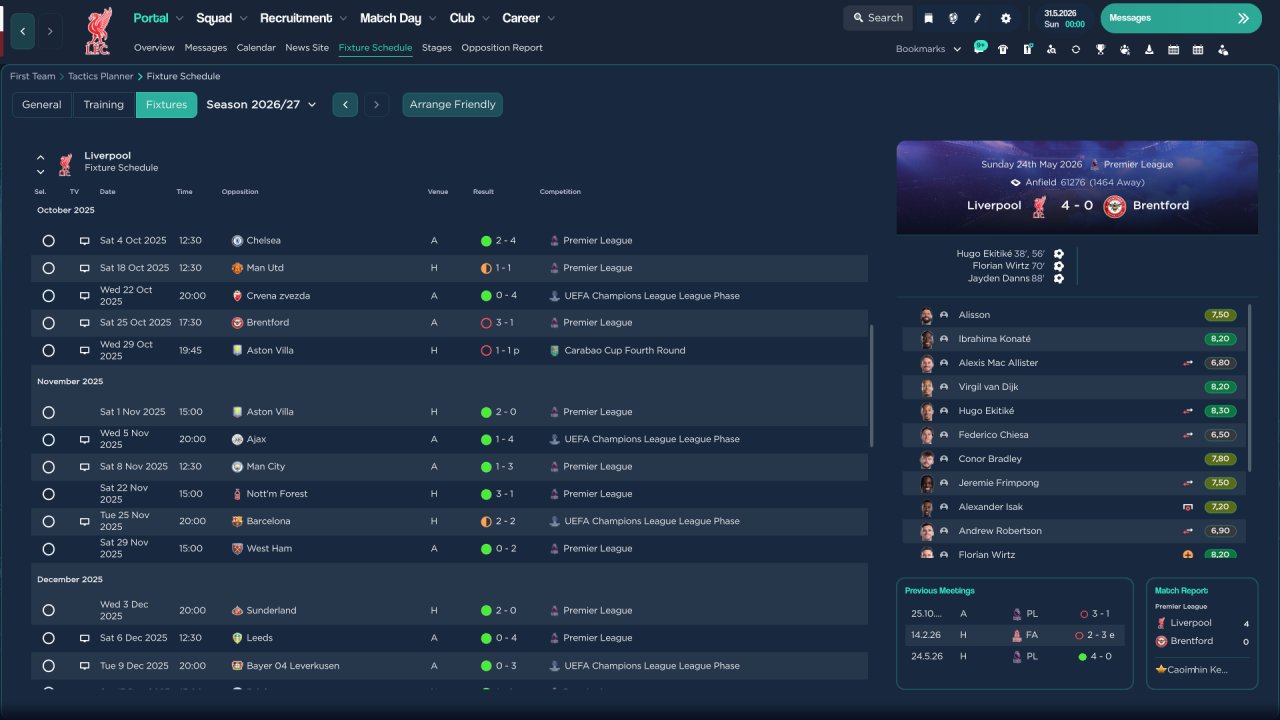Open the shirt squad bookmark icon
This screenshot has width=1280, height=720.
1003,49
